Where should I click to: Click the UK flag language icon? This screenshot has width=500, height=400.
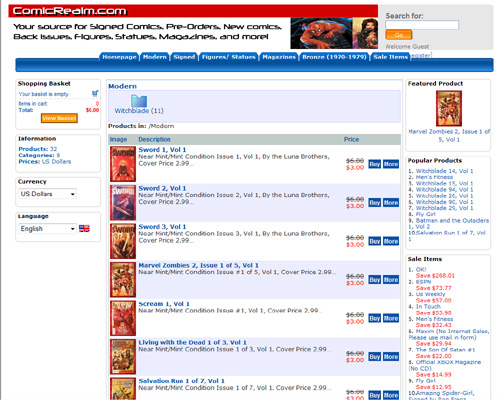click(84, 228)
